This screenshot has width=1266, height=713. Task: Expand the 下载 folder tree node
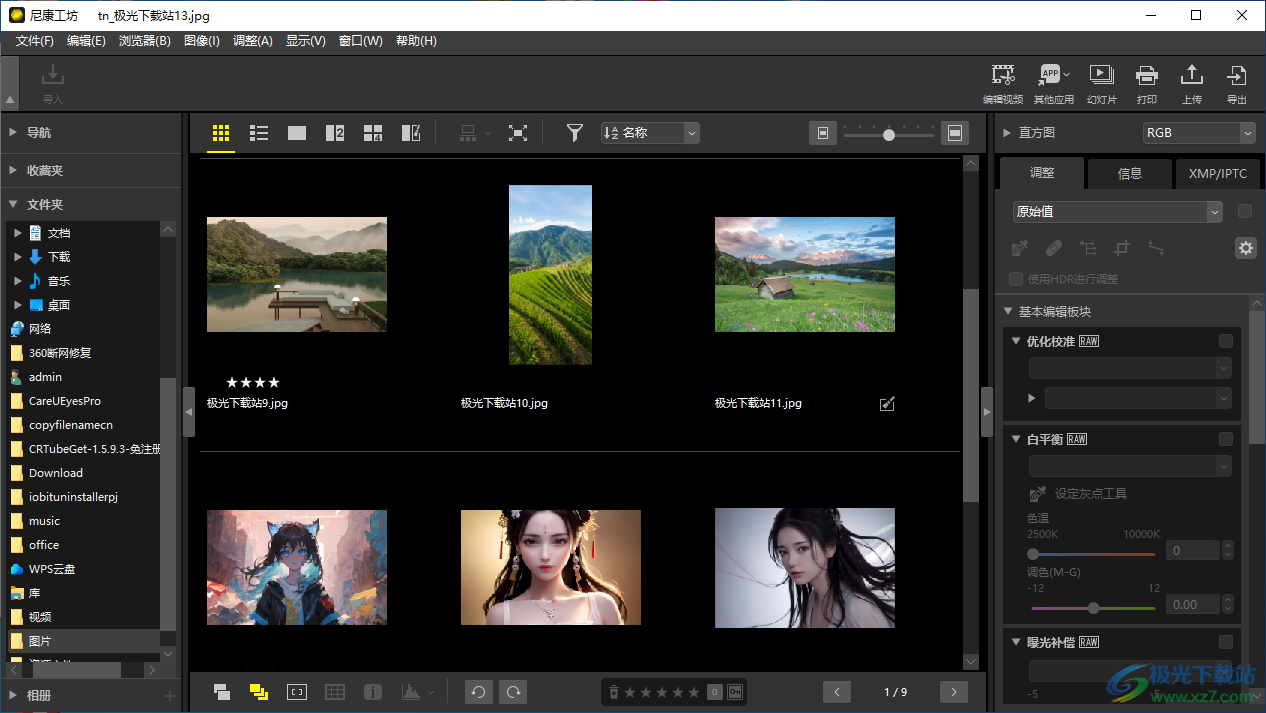pyautogui.click(x=18, y=257)
